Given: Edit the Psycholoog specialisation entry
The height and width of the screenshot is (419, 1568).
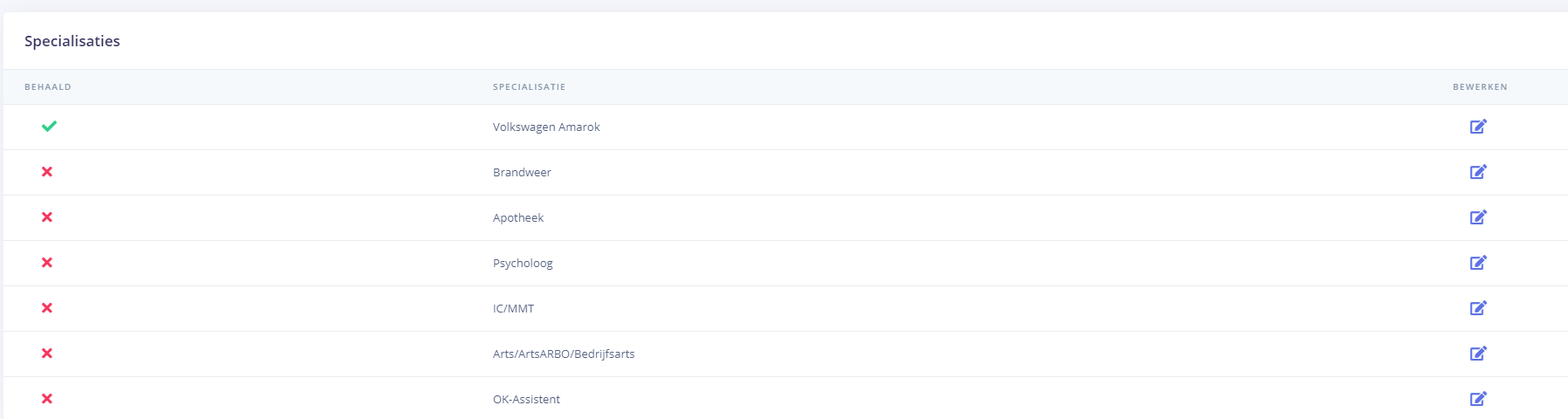Looking at the screenshot, I should point(1477,263).
